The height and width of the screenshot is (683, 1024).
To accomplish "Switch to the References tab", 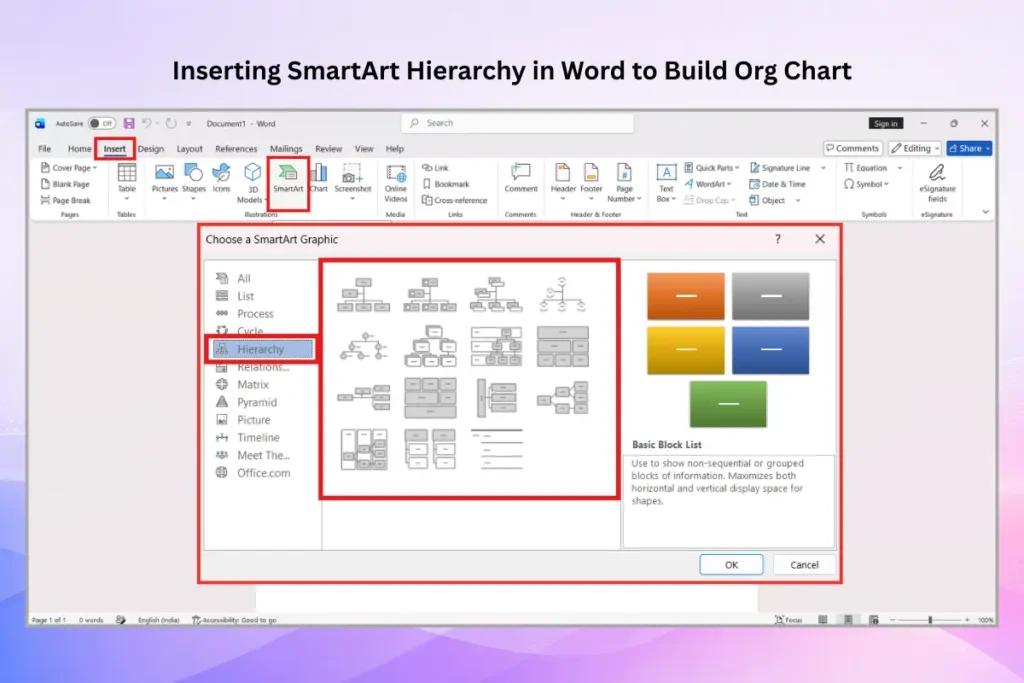I will (x=236, y=149).
